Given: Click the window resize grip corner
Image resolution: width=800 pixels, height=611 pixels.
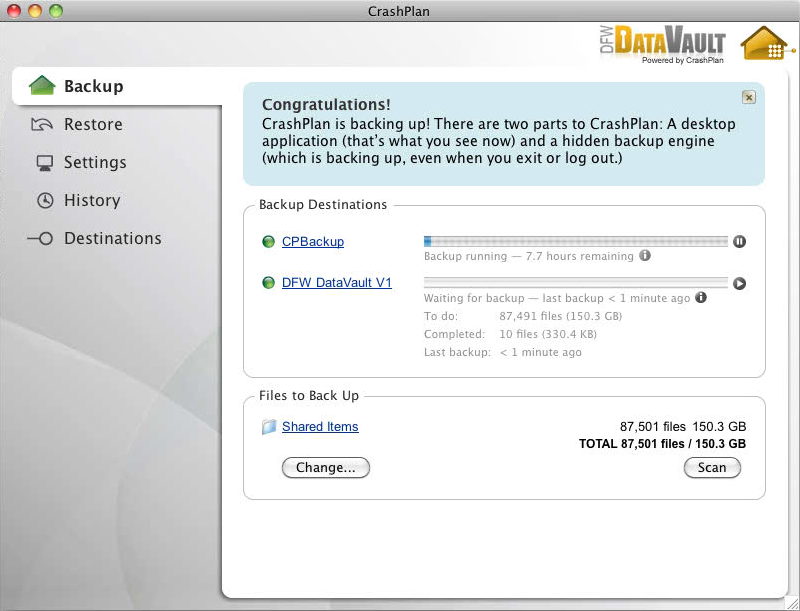Looking at the screenshot, I should (792, 603).
